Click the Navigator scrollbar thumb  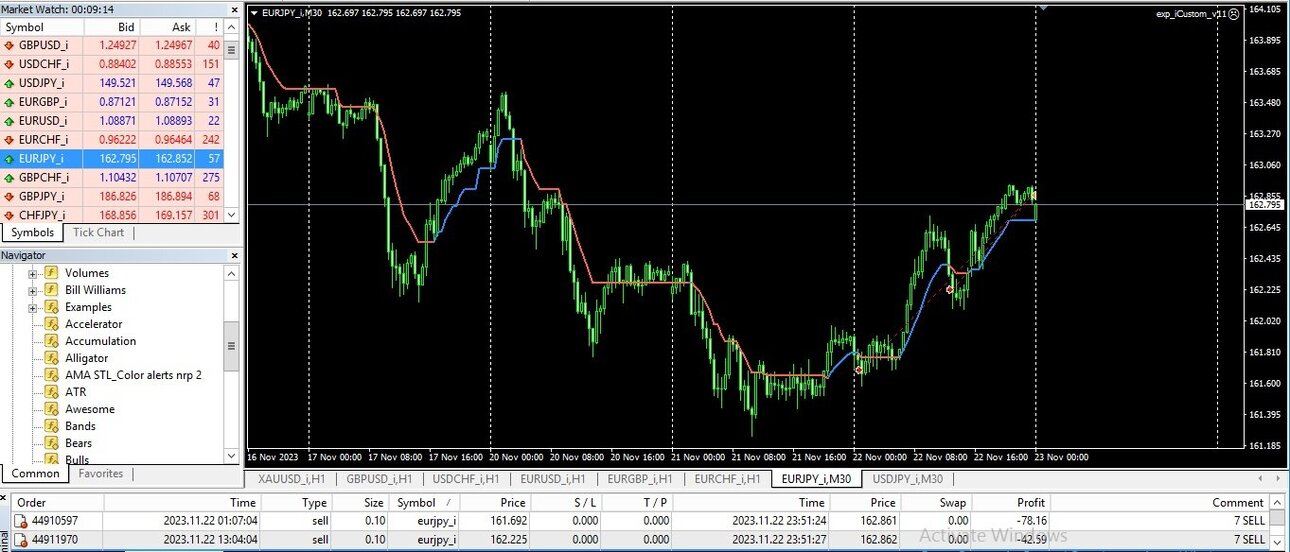232,346
